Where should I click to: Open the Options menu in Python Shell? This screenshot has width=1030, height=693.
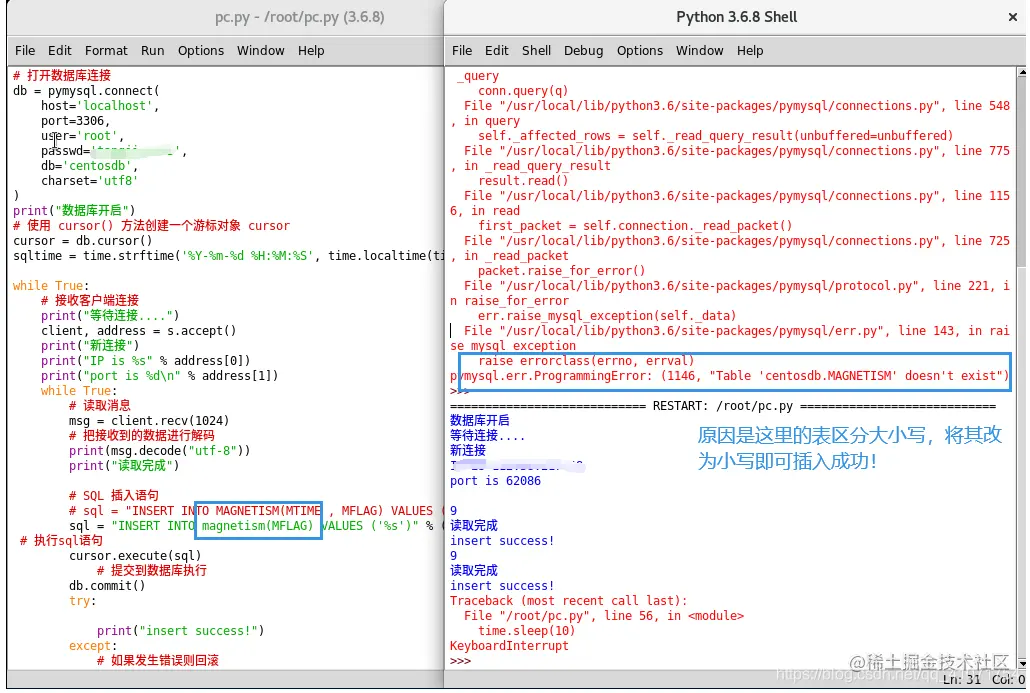point(639,51)
